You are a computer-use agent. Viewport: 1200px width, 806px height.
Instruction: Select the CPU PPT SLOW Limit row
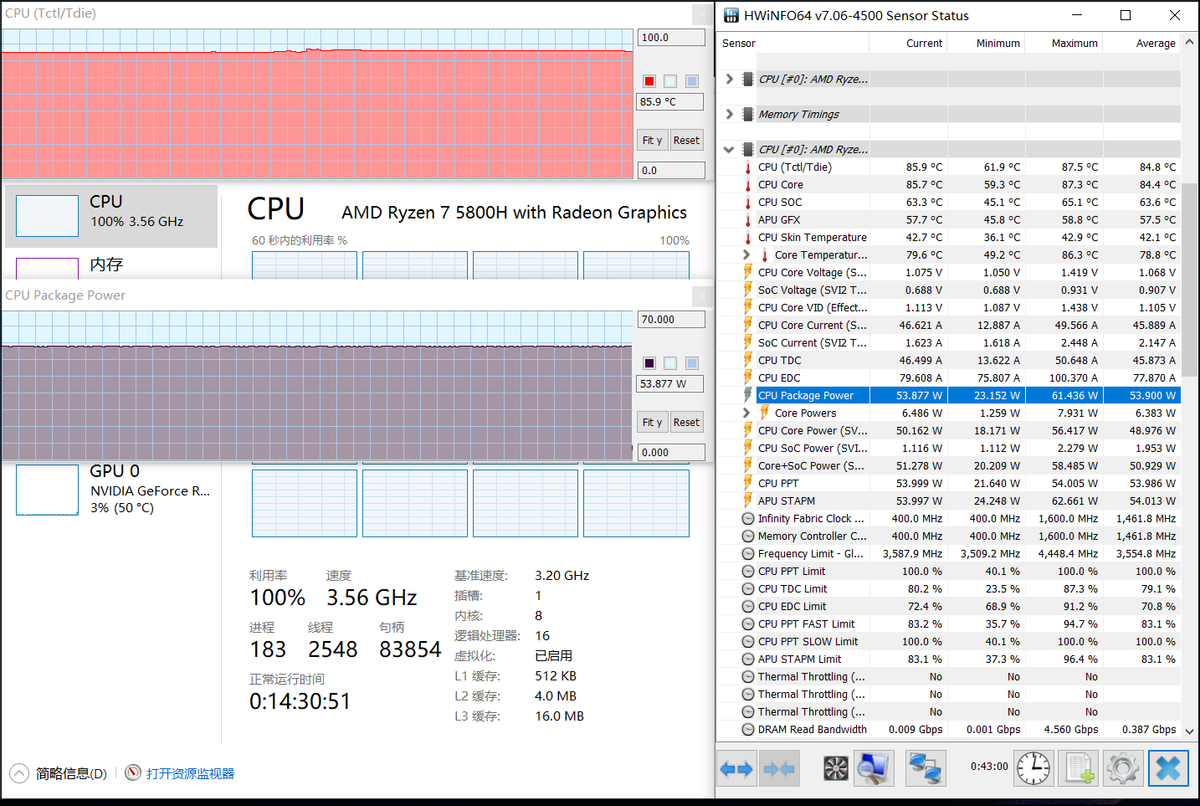(x=949, y=641)
